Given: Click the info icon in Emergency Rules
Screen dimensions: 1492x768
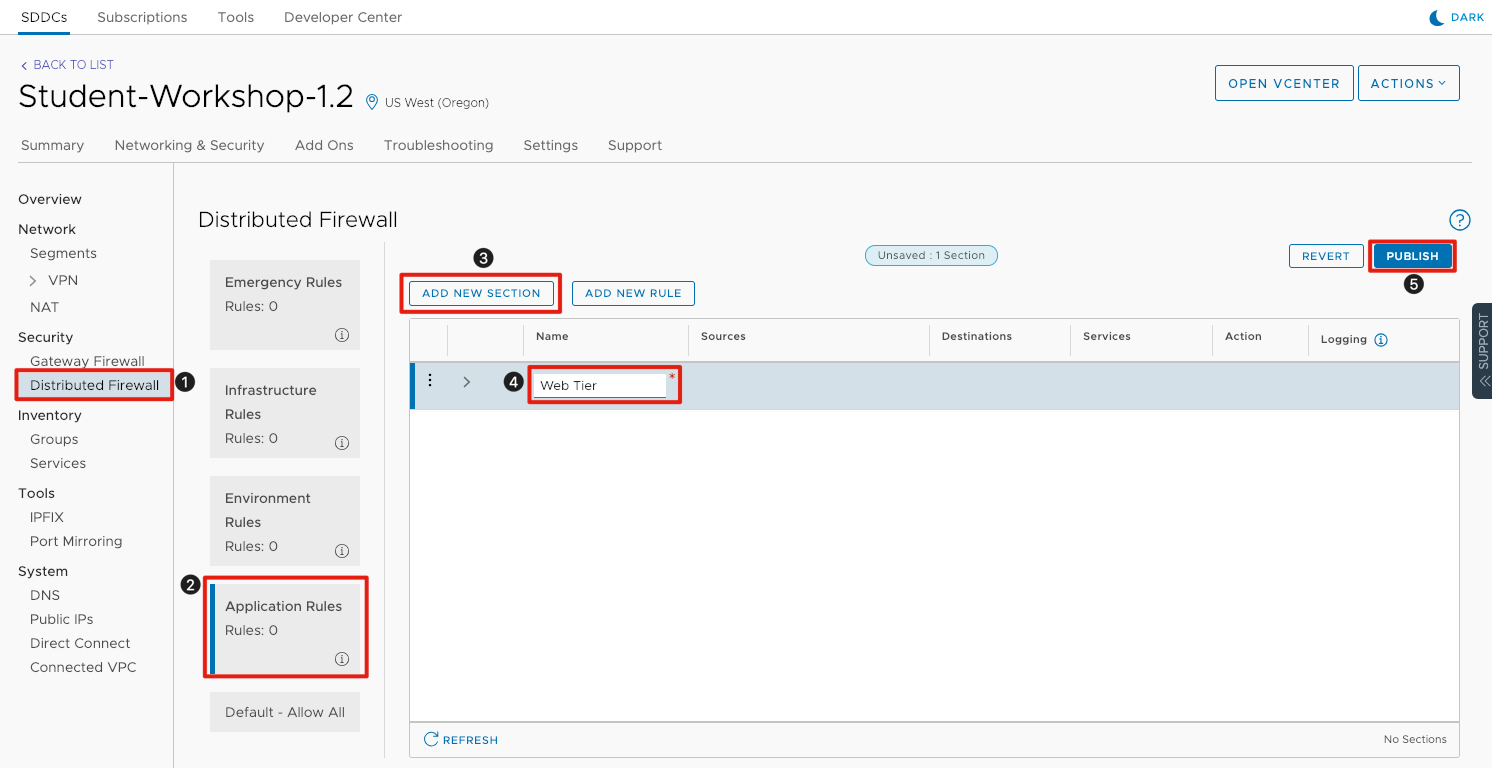Looking at the screenshot, I should 342,335.
